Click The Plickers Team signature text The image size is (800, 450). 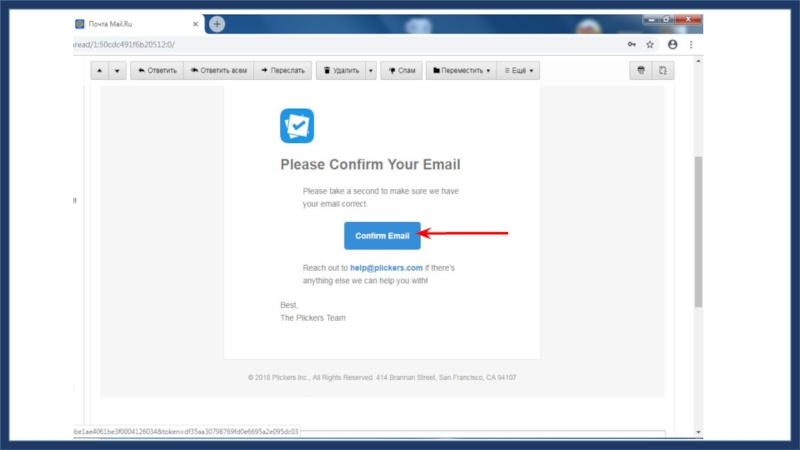[313, 318]
